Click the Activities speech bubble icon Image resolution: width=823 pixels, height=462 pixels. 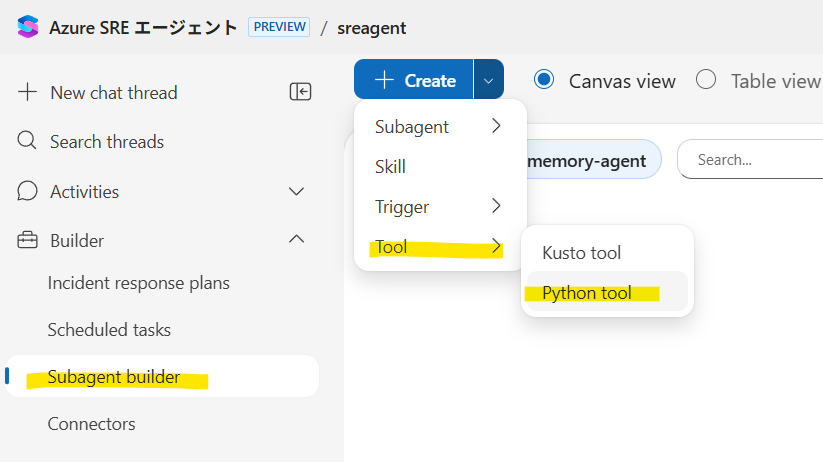click(x=27, y=191)
